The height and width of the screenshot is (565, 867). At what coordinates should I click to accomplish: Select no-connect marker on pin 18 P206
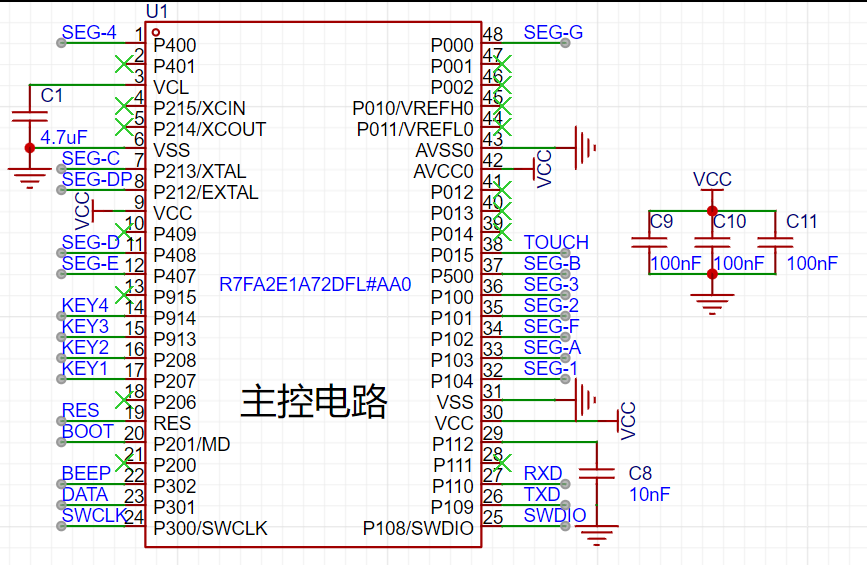pyautogui.click(x=124, y=400)
